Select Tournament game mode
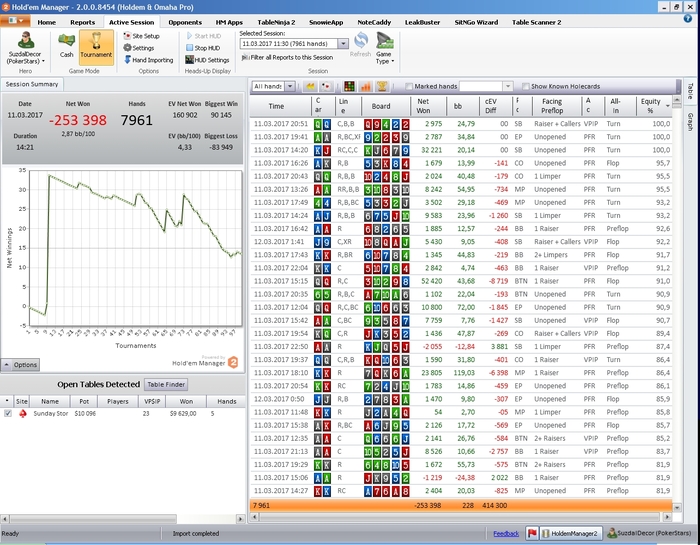The width and height of the screenshot is (700, 545). 96,46
